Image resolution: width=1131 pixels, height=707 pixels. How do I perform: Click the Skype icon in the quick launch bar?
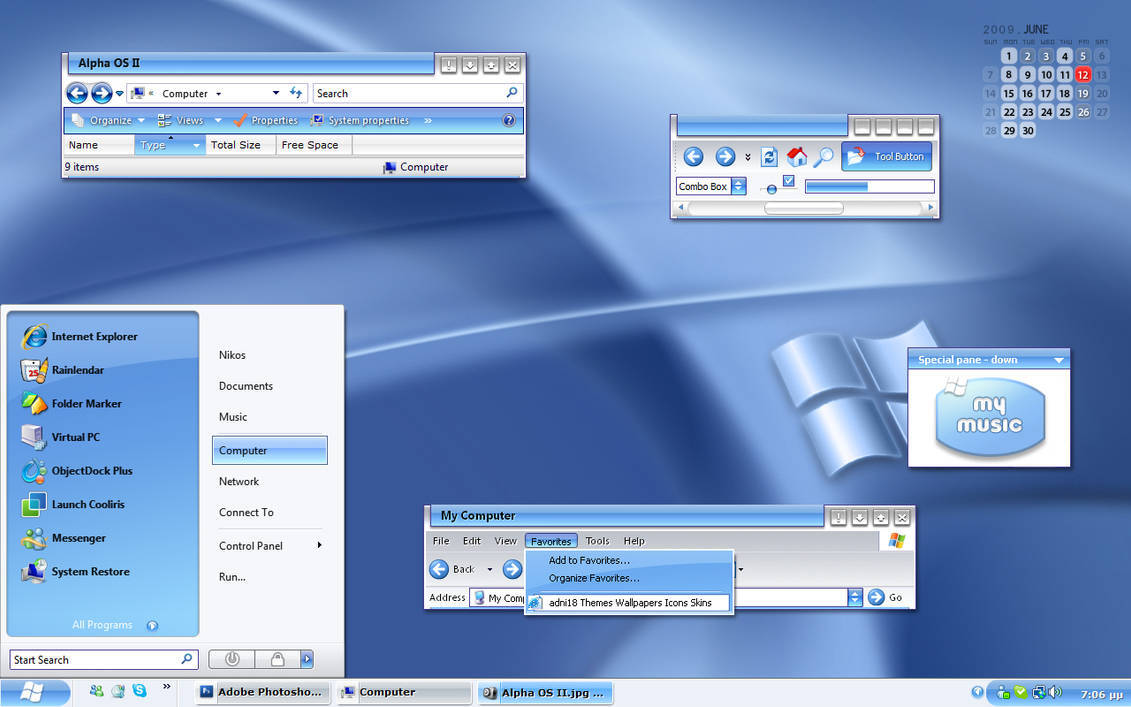(x=139, y=691)
